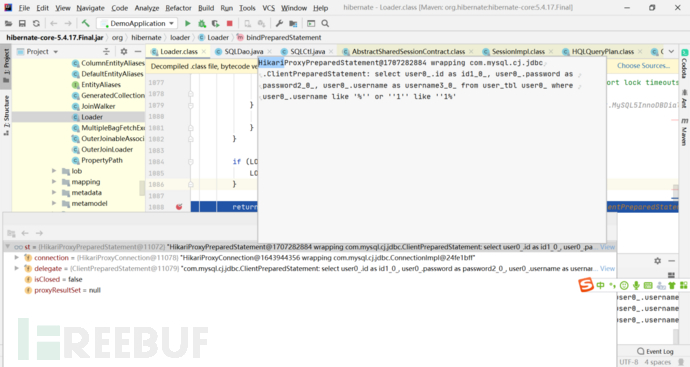The image size is (690, 367).
Task: Toggle fold marker at line 1078
Action: click(191, 94)
